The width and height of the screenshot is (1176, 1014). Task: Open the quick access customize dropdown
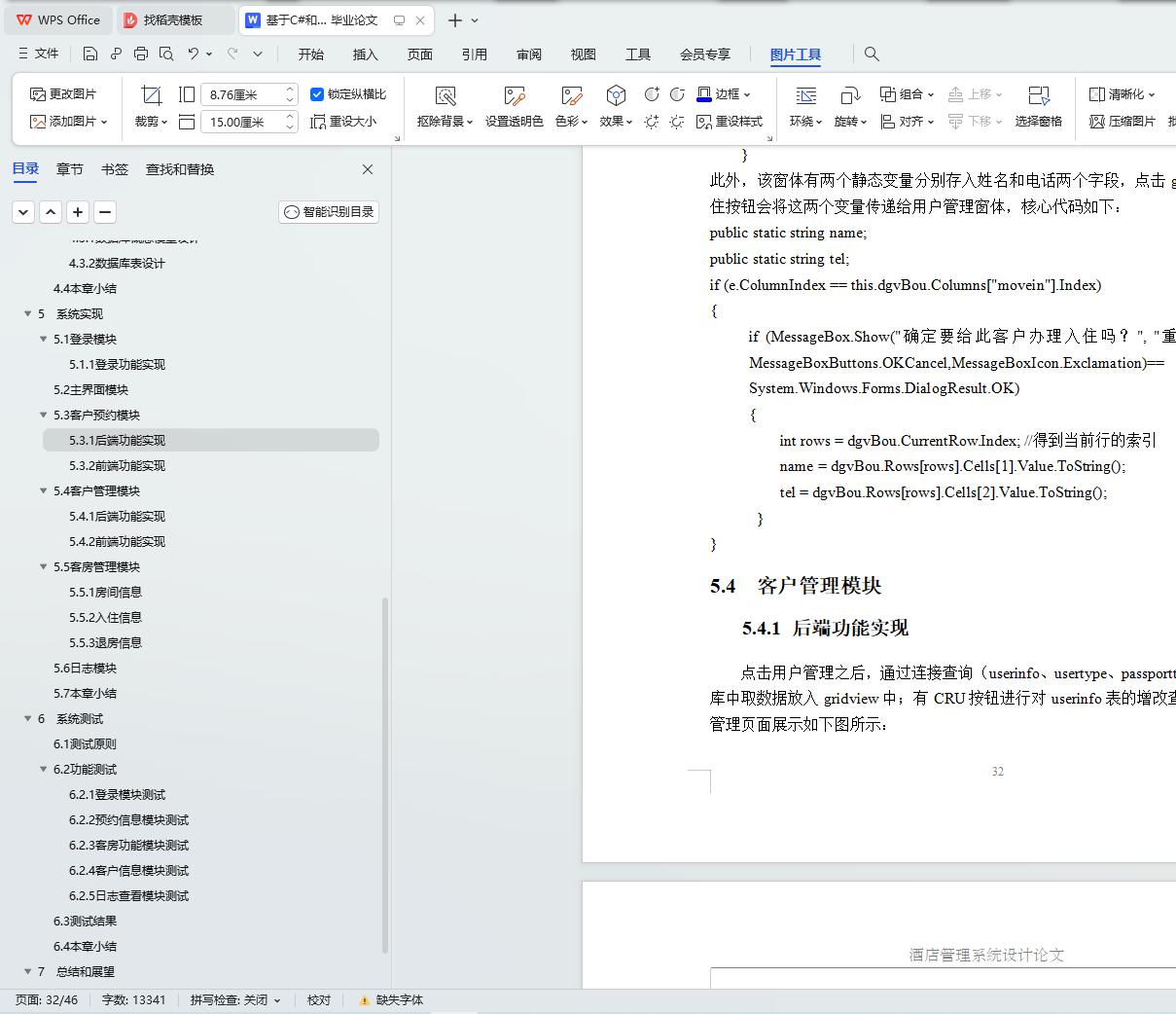[x=258, y=54]
